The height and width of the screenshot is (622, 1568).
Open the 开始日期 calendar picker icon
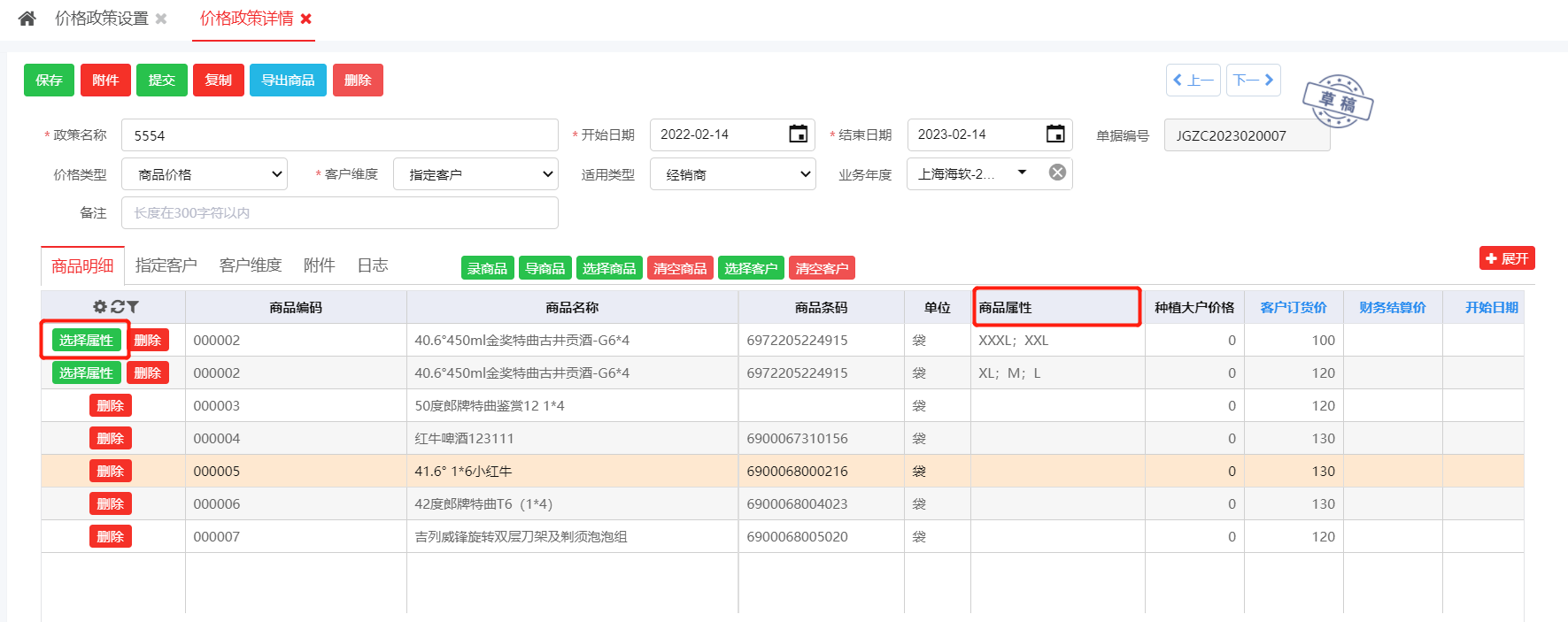(x=798, y=134)
